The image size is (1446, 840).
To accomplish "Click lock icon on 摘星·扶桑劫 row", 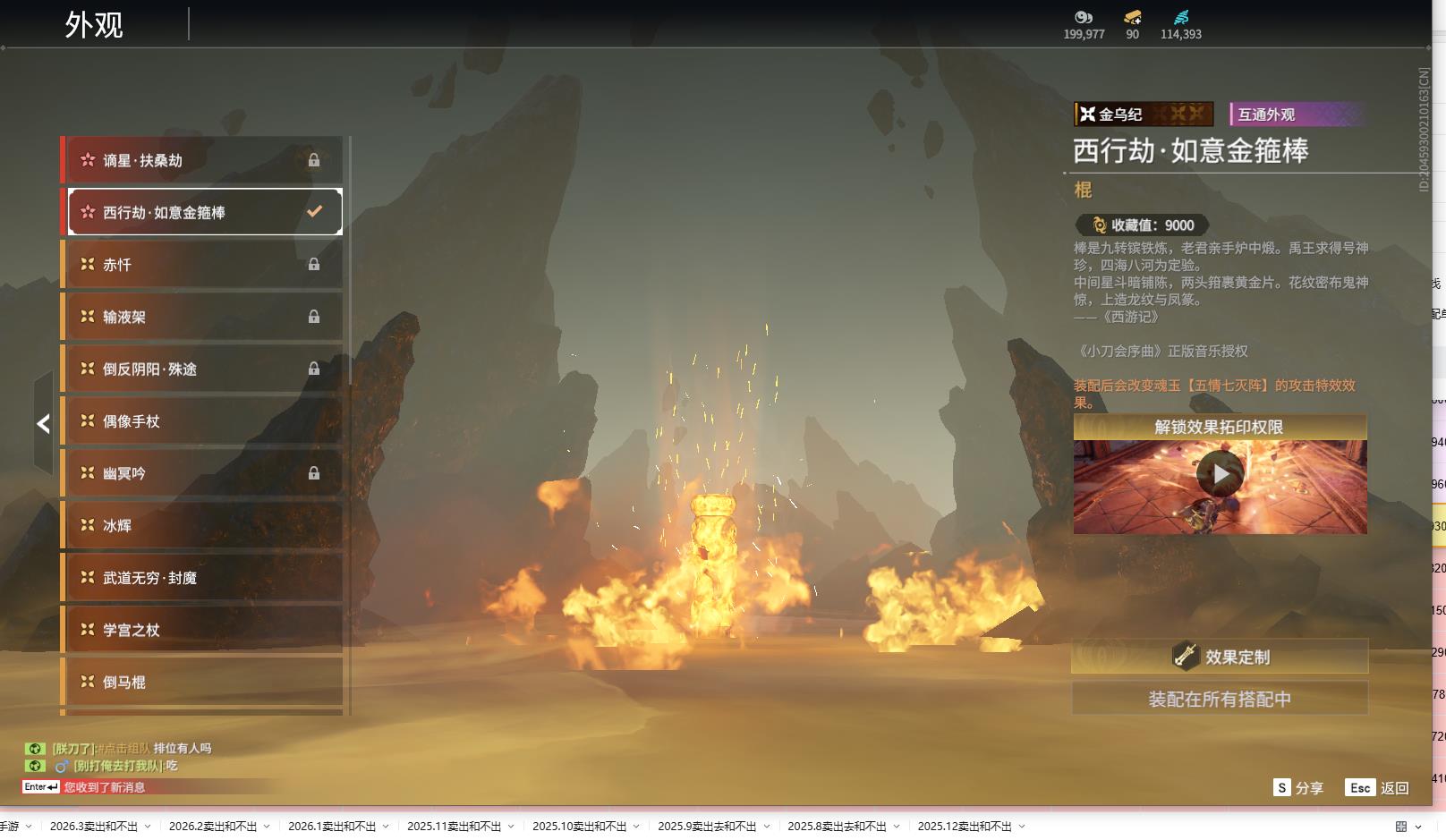I will pyautogui.click(x=314, y=160).
